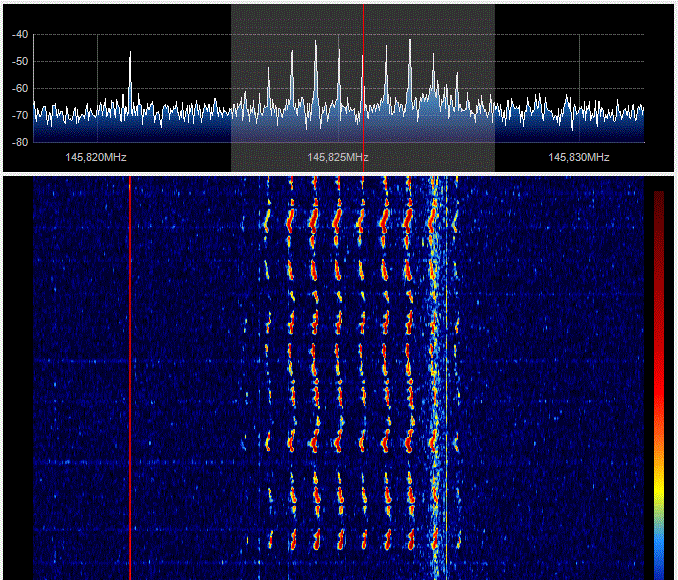Click the -40 dB scale label
The image size is (678, 580).
20,34
